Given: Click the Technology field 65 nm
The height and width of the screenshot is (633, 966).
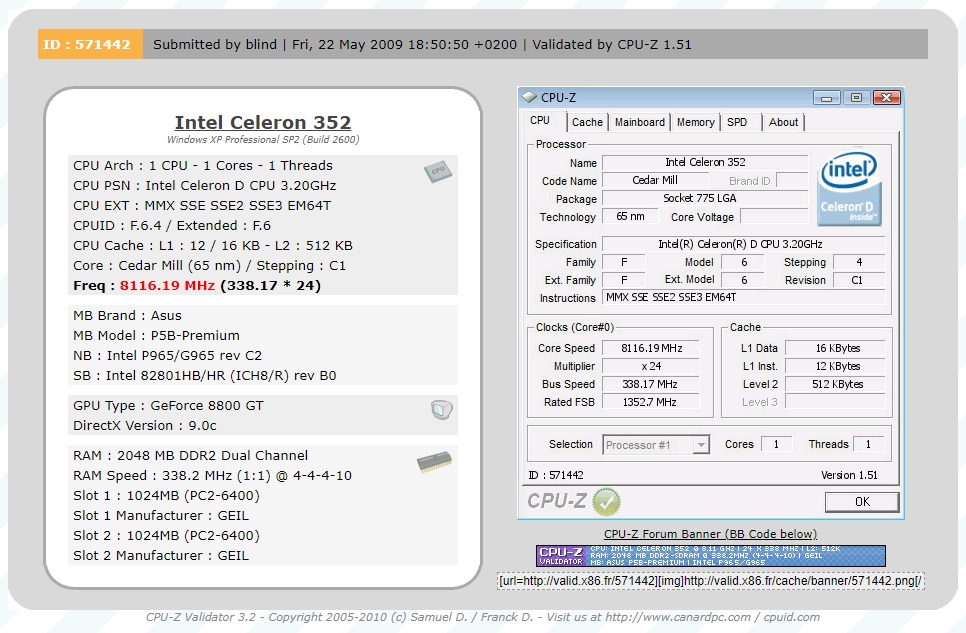Looking at the screenshot, I should point(630,216).
